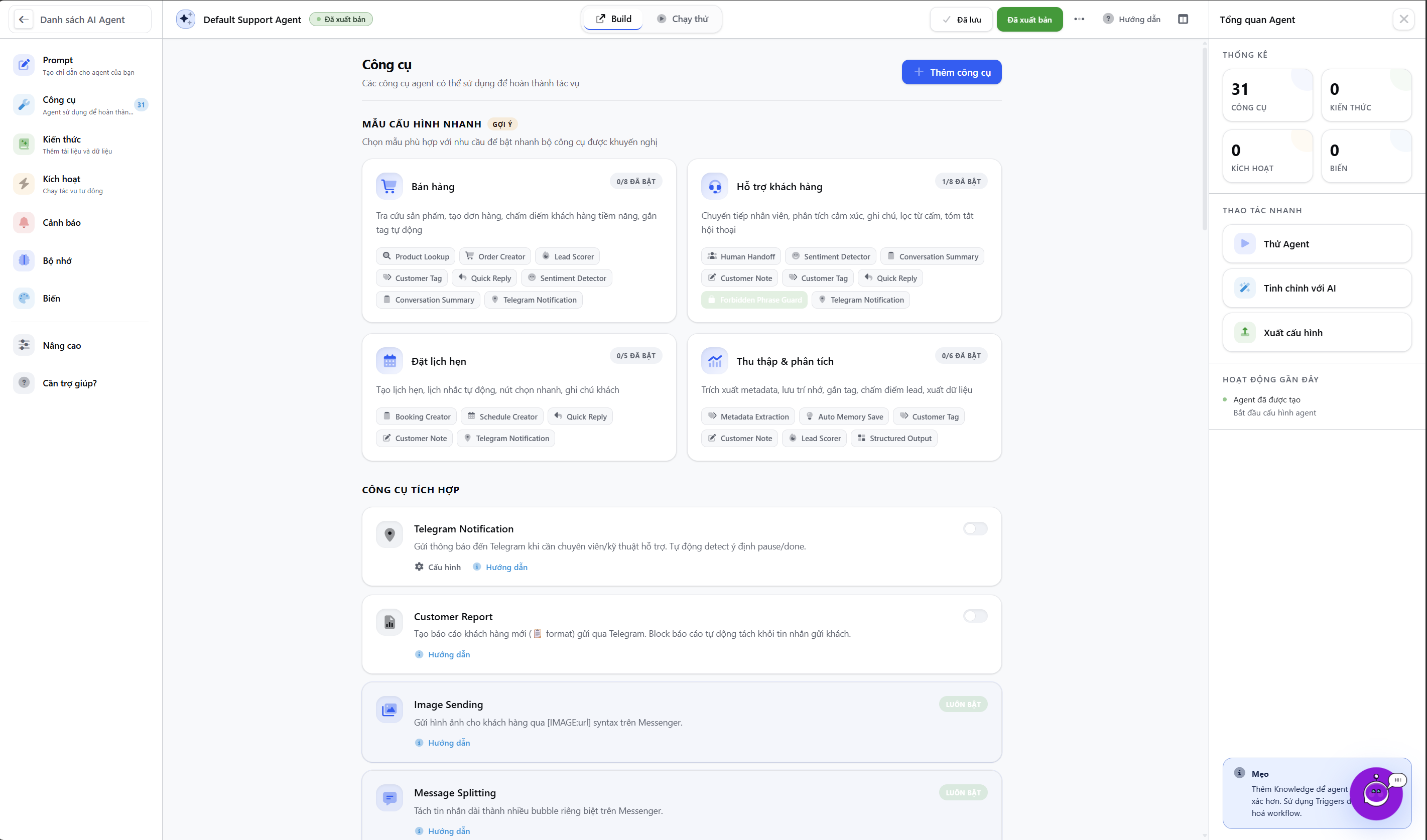1427x840 pixels.
Task: Select the Metadata Extraction chip
Action: coord(748,416)
